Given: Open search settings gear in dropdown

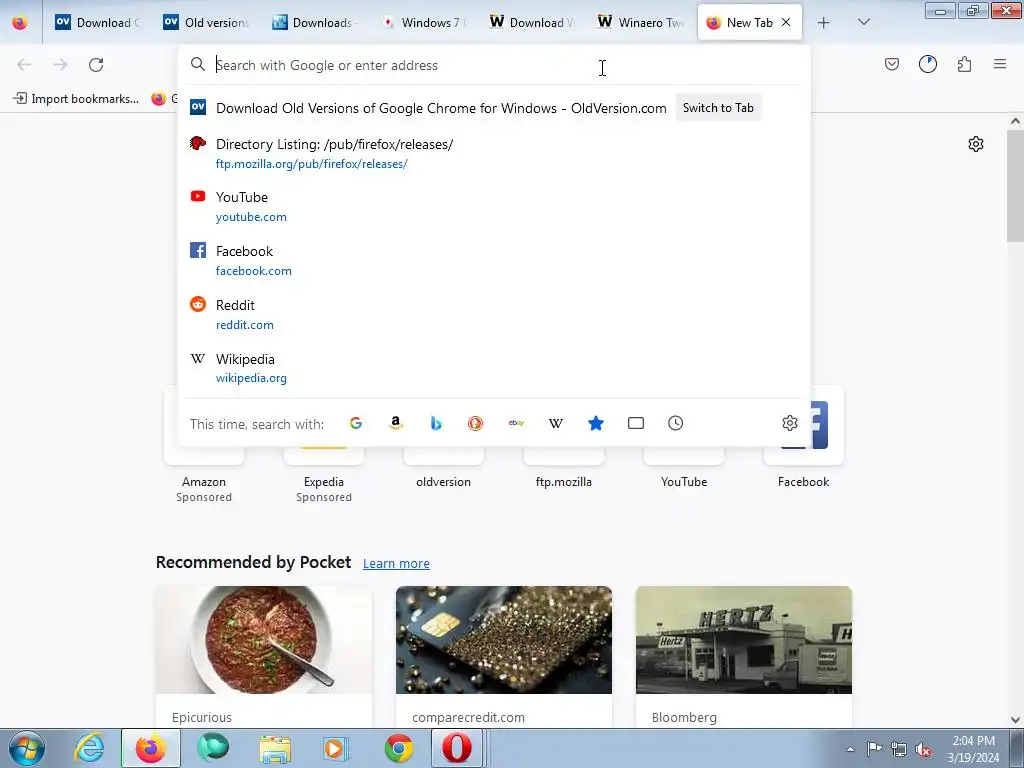Looking at the screenshot, I should point(790,423).
